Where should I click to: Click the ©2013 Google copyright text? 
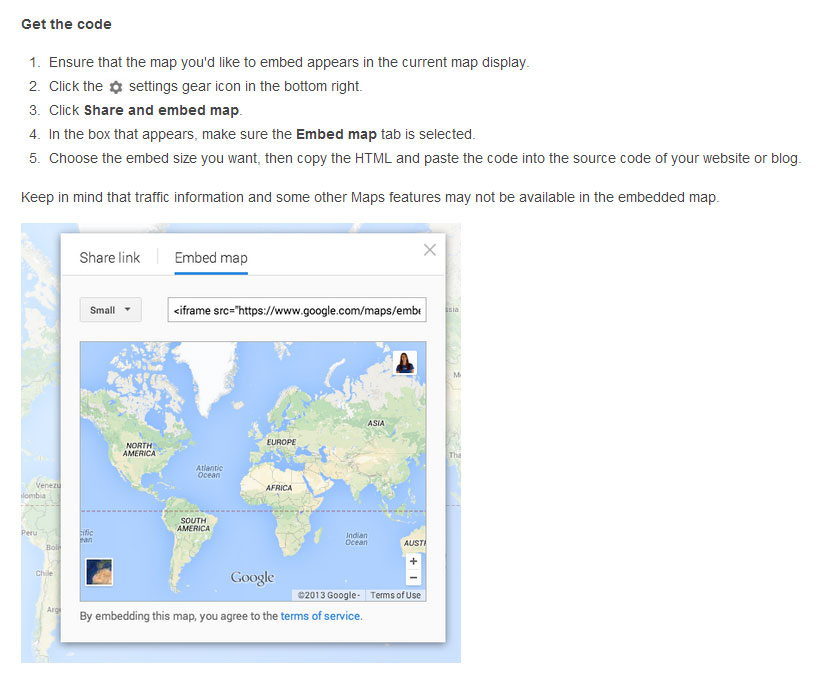[328, 595]
